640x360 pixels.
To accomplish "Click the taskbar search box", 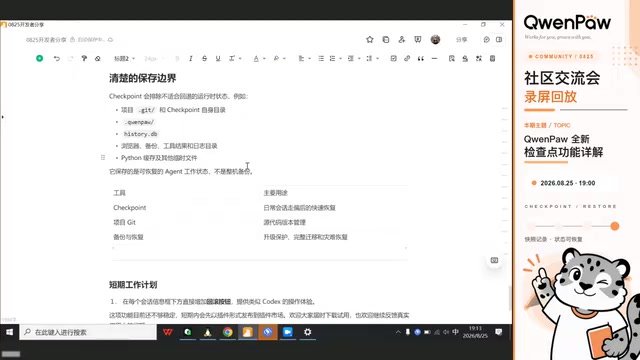I will pos(88,332).
